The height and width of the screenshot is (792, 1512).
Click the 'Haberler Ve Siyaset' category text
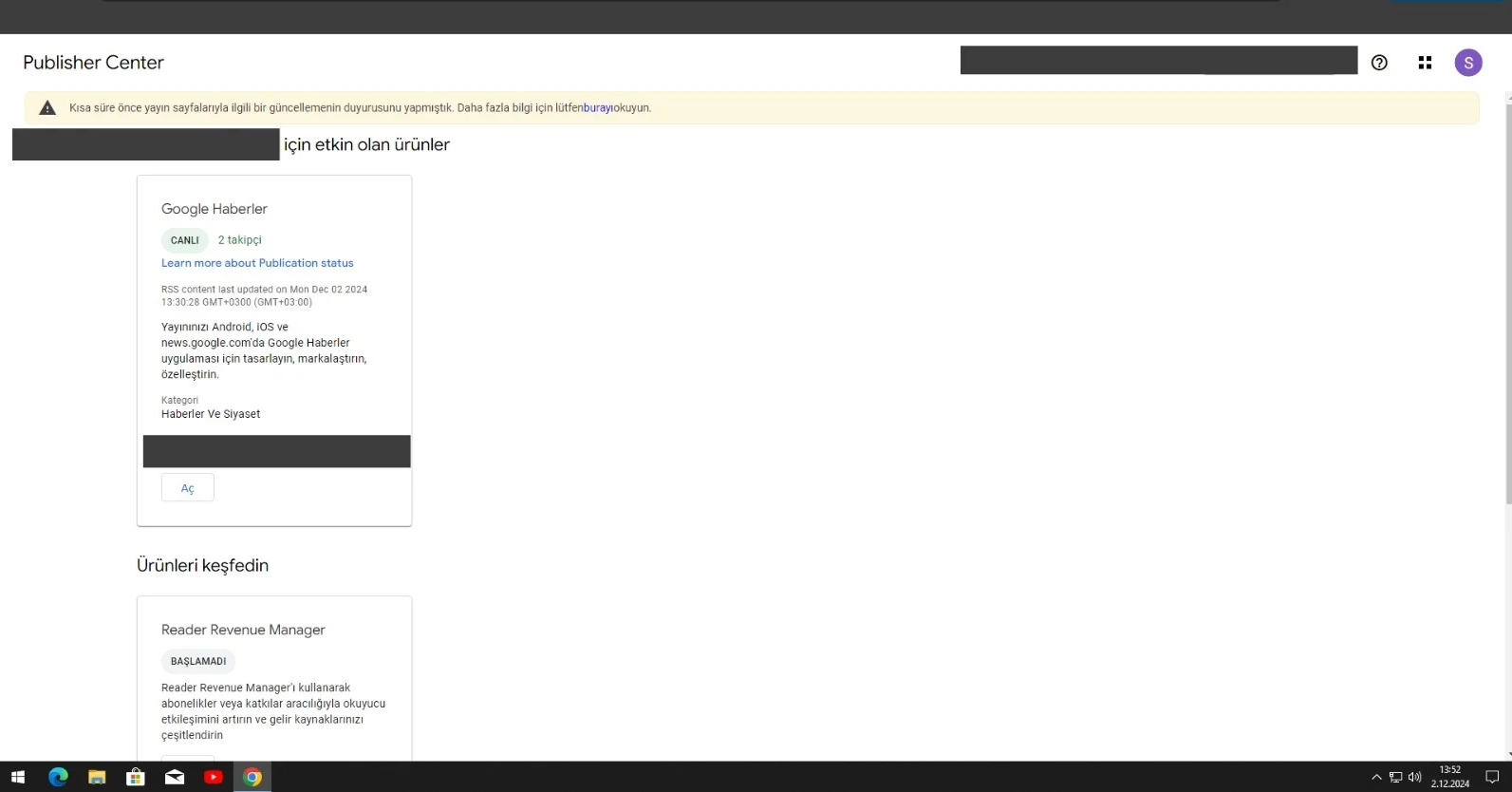click(211, 414)
